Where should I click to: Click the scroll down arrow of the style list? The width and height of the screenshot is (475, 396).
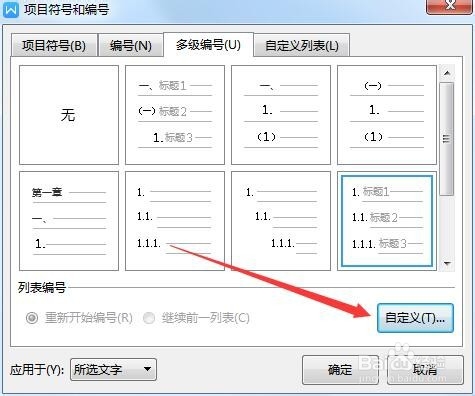pos(447,264)
